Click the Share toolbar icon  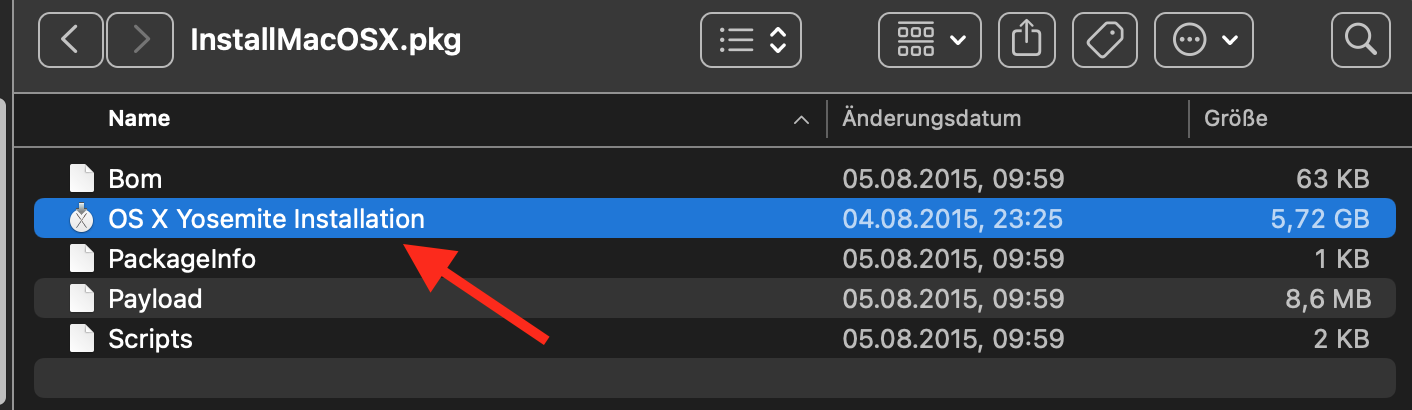pos(1026,40)
